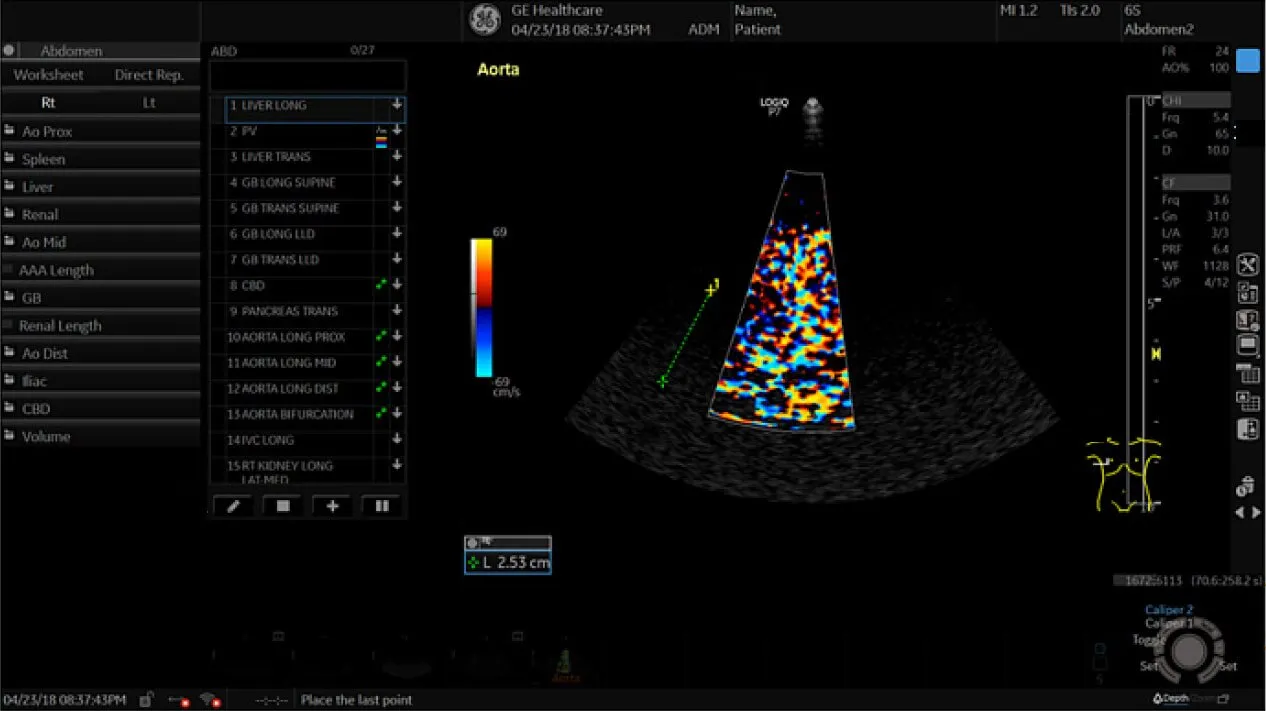Toggle the Abdomen radio button at top left
The image size is (1266, 711).
(x=9, y=50)
